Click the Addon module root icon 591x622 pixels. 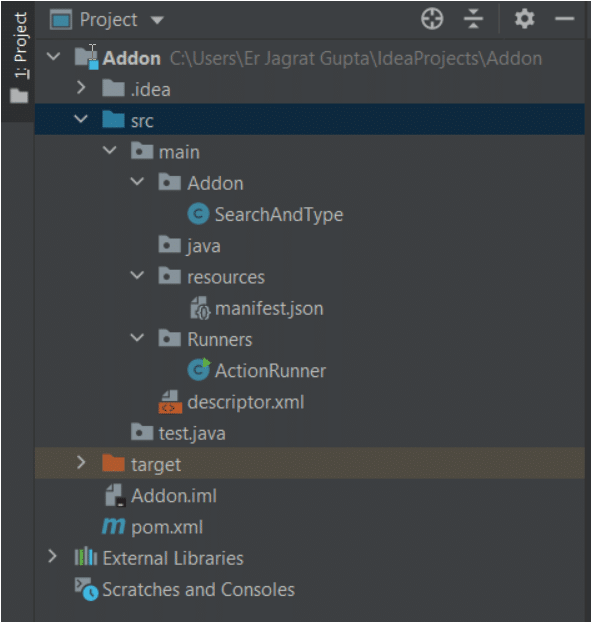[x=86, y=58]
